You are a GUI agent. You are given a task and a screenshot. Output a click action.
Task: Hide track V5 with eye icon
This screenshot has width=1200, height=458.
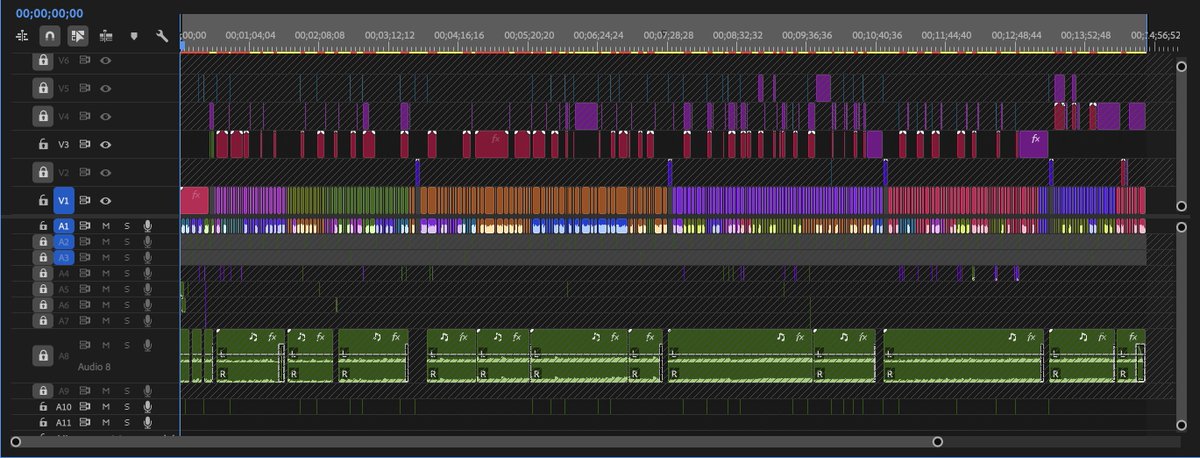(105, 88)
